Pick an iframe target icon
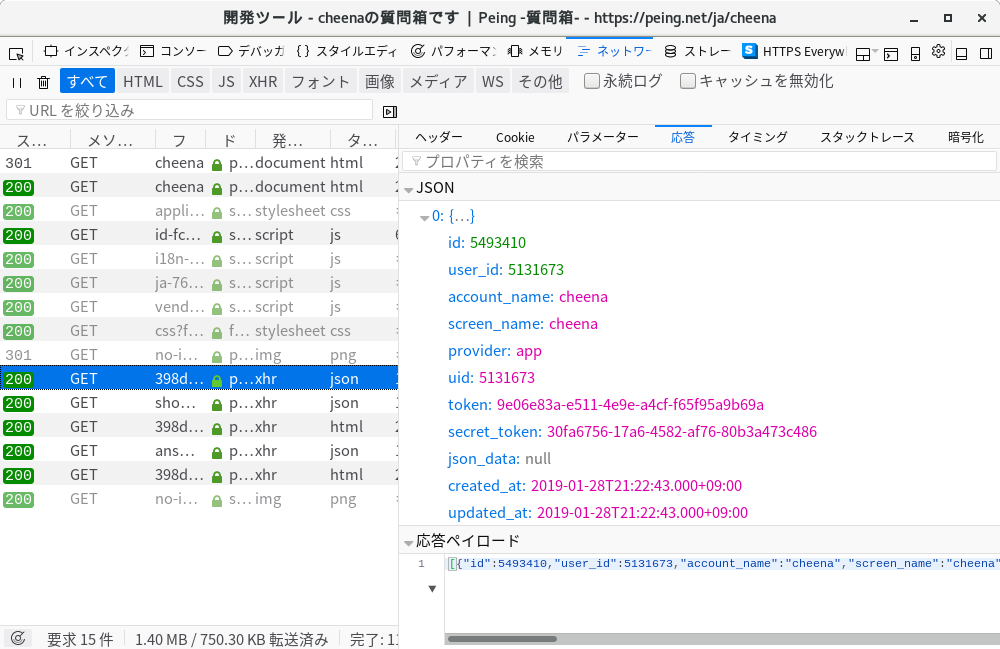Screen dimensions: 1000x649 coord(865,54)
